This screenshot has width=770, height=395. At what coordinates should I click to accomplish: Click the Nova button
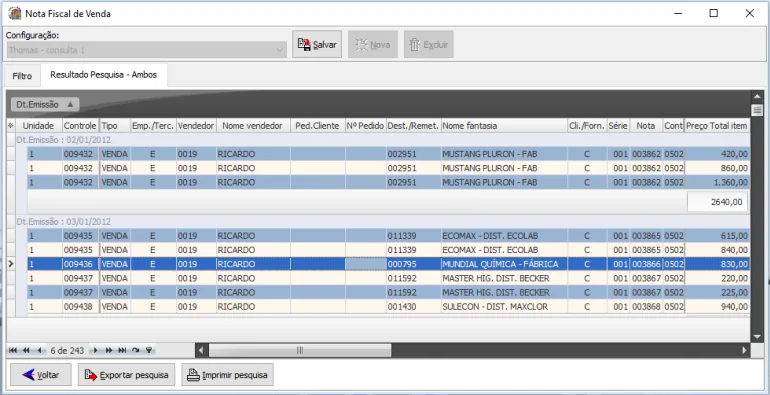[x=373, y=45]
